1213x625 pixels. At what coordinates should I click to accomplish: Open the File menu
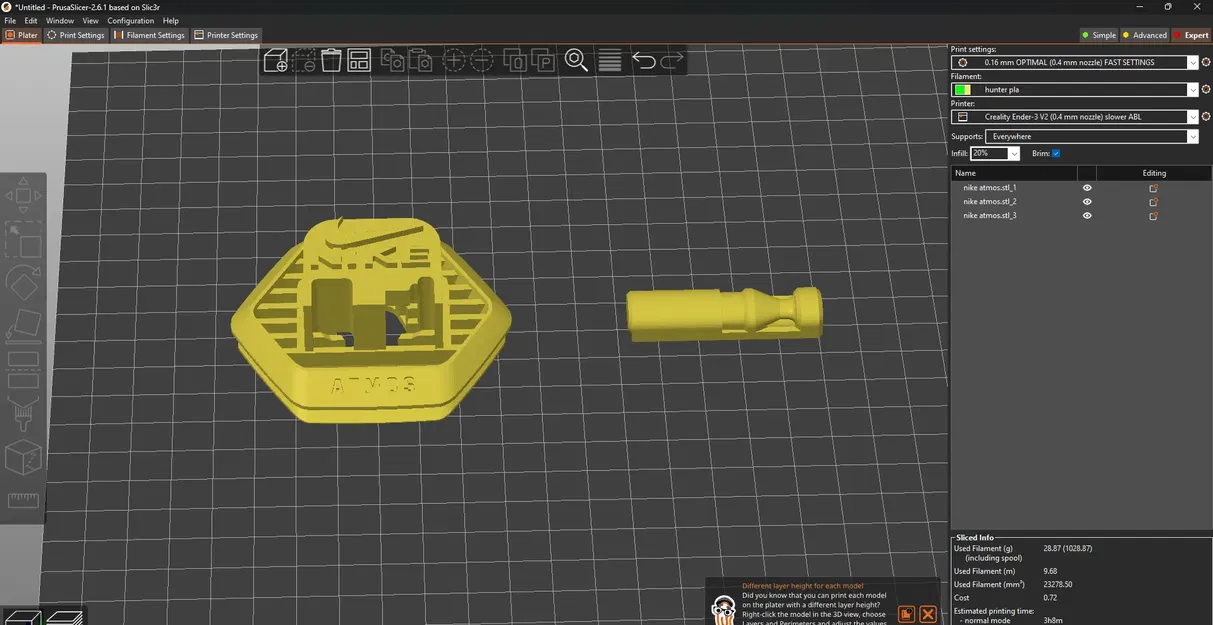click(x=10, y=20)
